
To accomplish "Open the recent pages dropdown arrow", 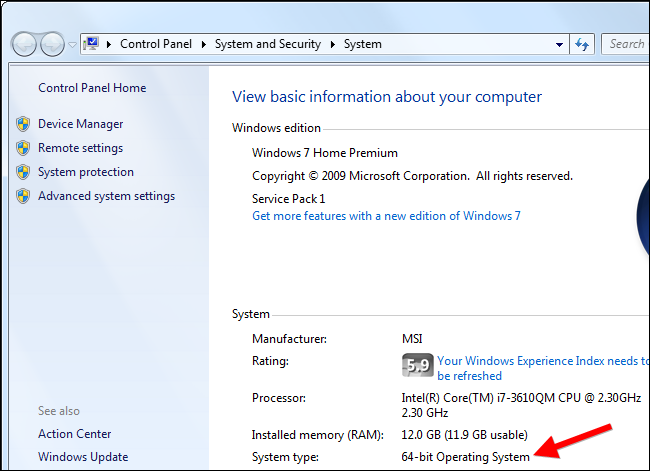I will tap(72, 45).
